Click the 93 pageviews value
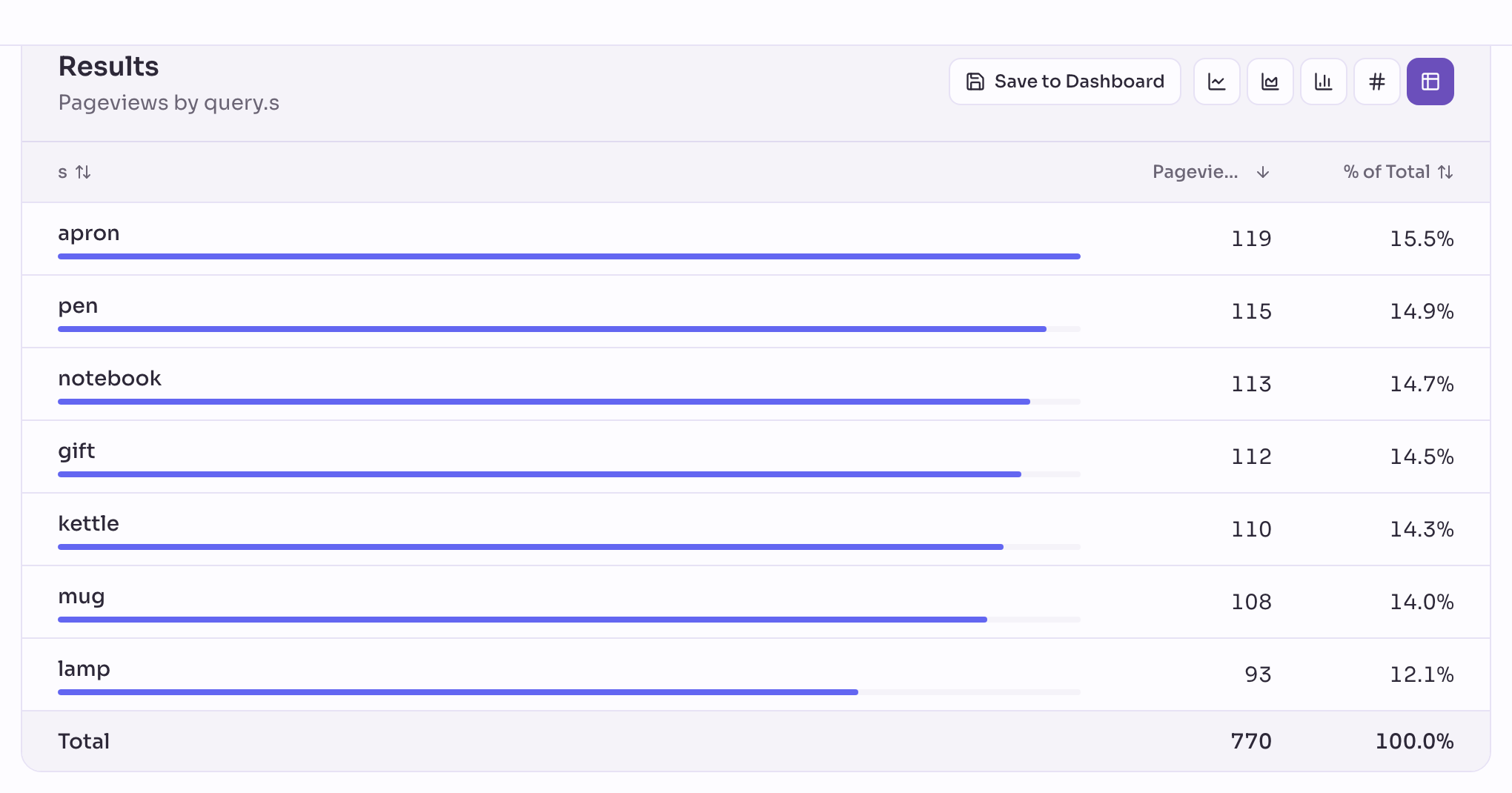The width and height of the screenshot is (1512, 793). click(x=1258, y=674)
